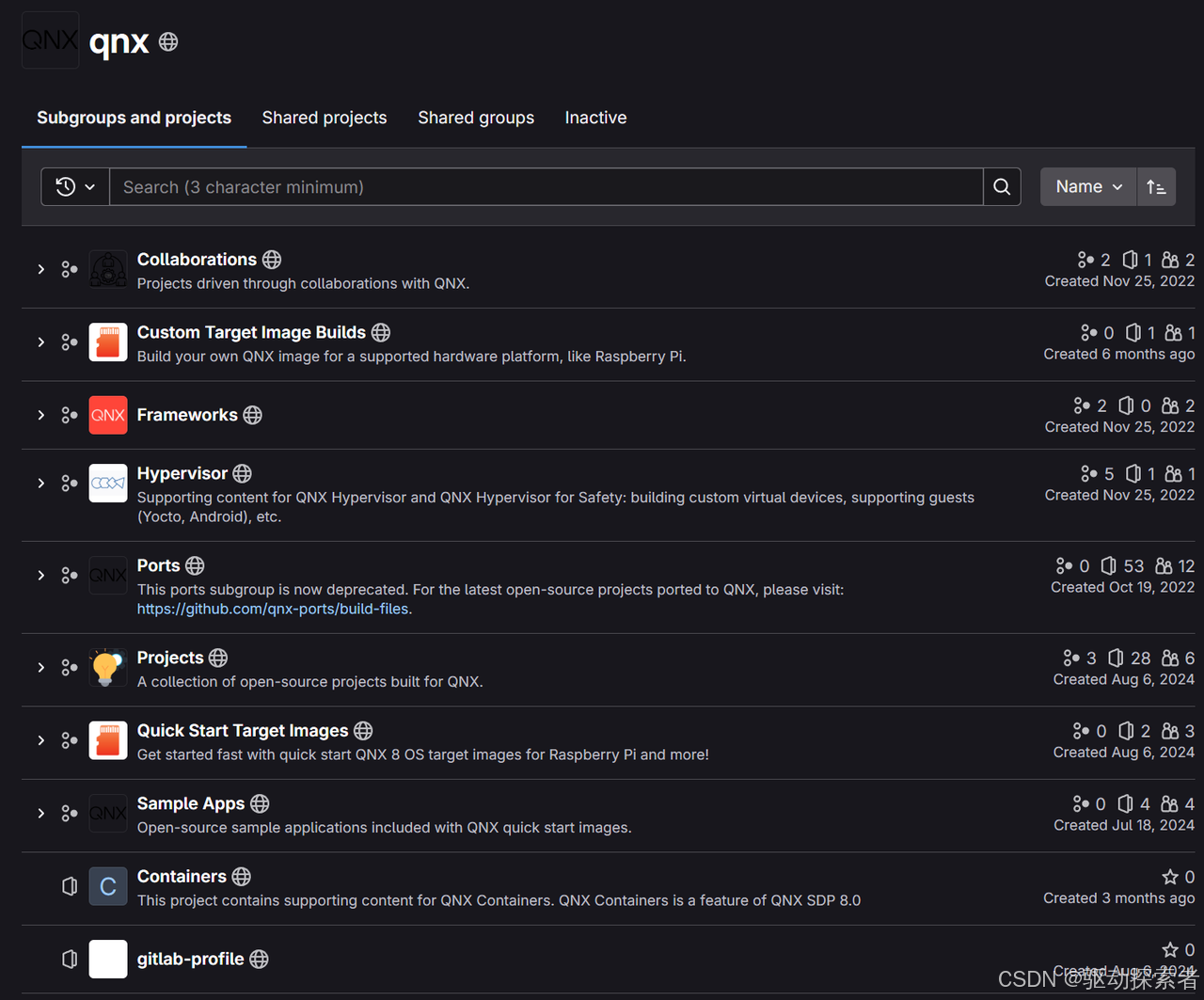Click the magnifier search button
The height and width of the screenshot is (1000, 1204).
pos(1002,187)
